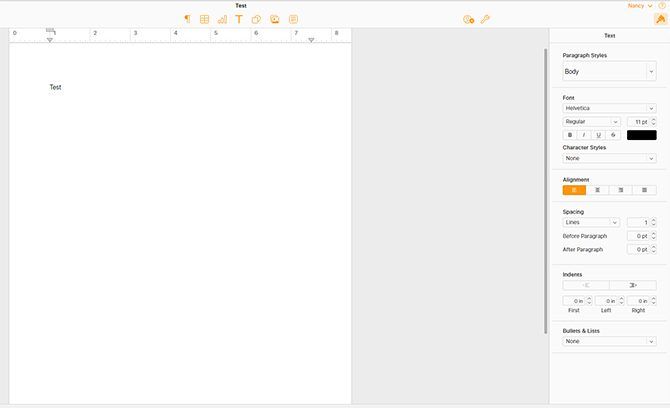Open help via the question mark icon
This screenshot has height=408, width=670.
click(662, 6)
